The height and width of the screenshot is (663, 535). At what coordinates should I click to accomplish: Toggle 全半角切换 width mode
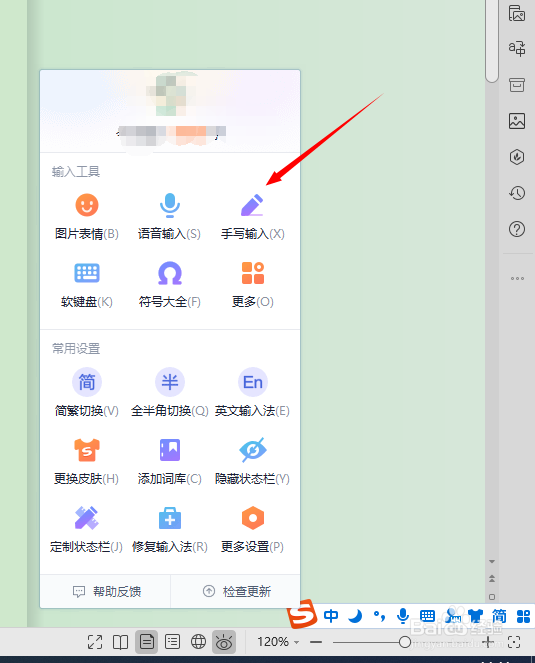coord(170,393)
